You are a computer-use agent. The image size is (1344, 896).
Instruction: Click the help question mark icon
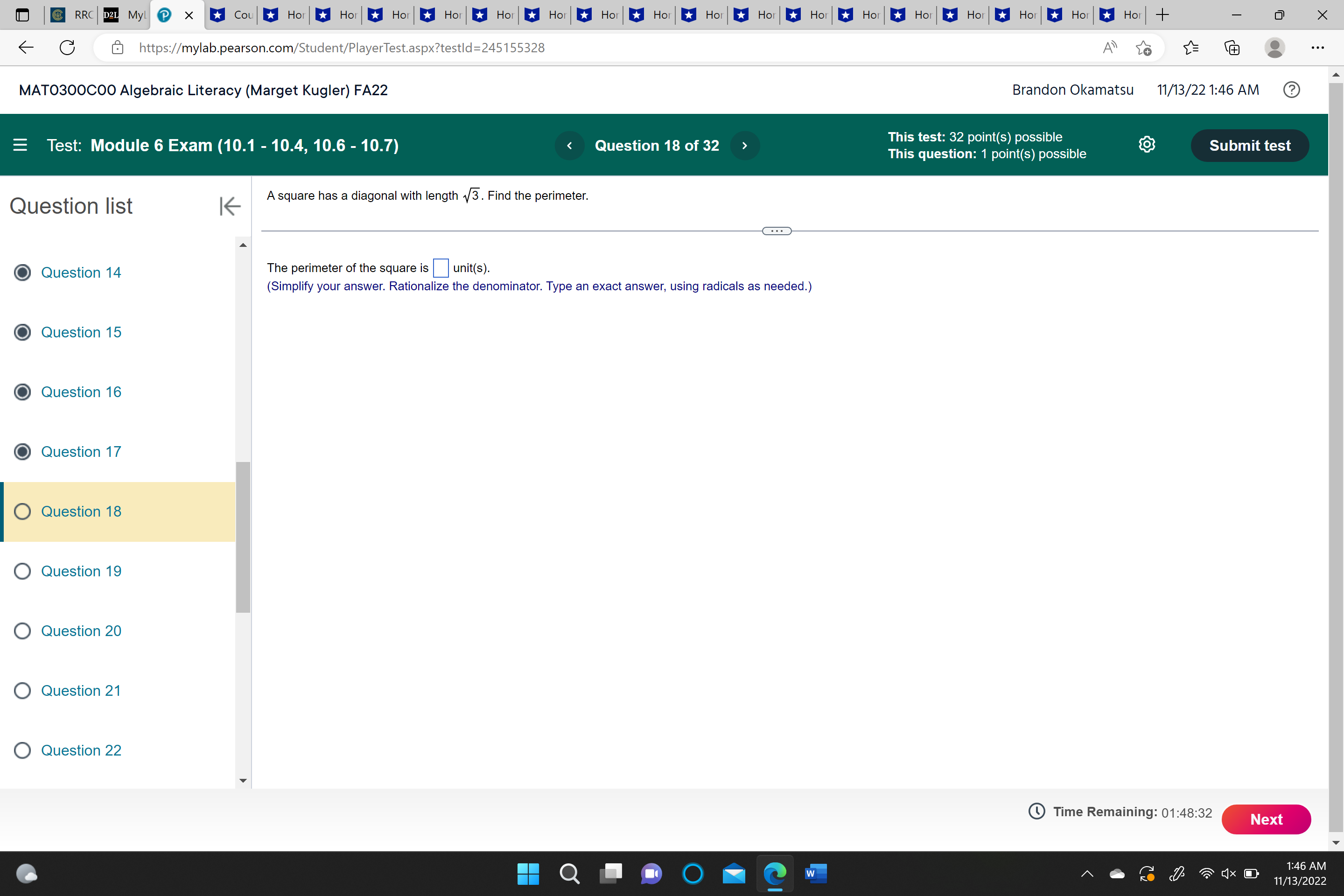pyautogui.click(x=1291, y=90)
